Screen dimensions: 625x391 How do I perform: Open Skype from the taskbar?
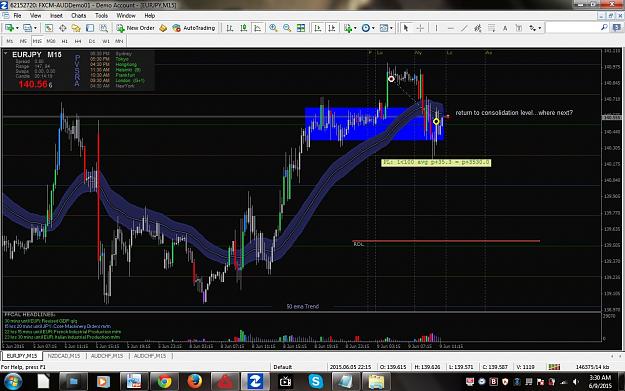(316, 381)
